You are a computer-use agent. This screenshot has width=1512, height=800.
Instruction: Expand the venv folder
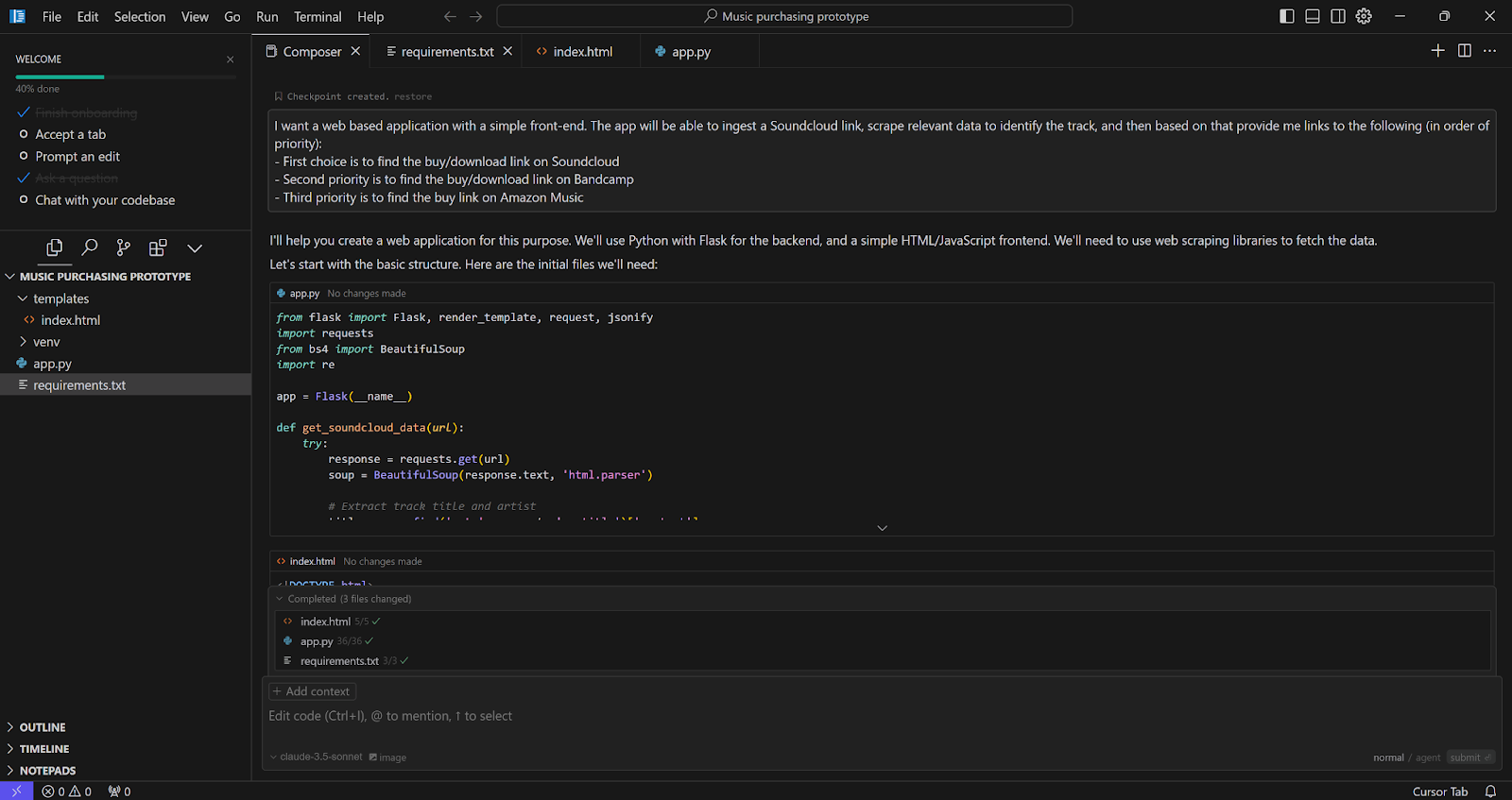point(126,342)
